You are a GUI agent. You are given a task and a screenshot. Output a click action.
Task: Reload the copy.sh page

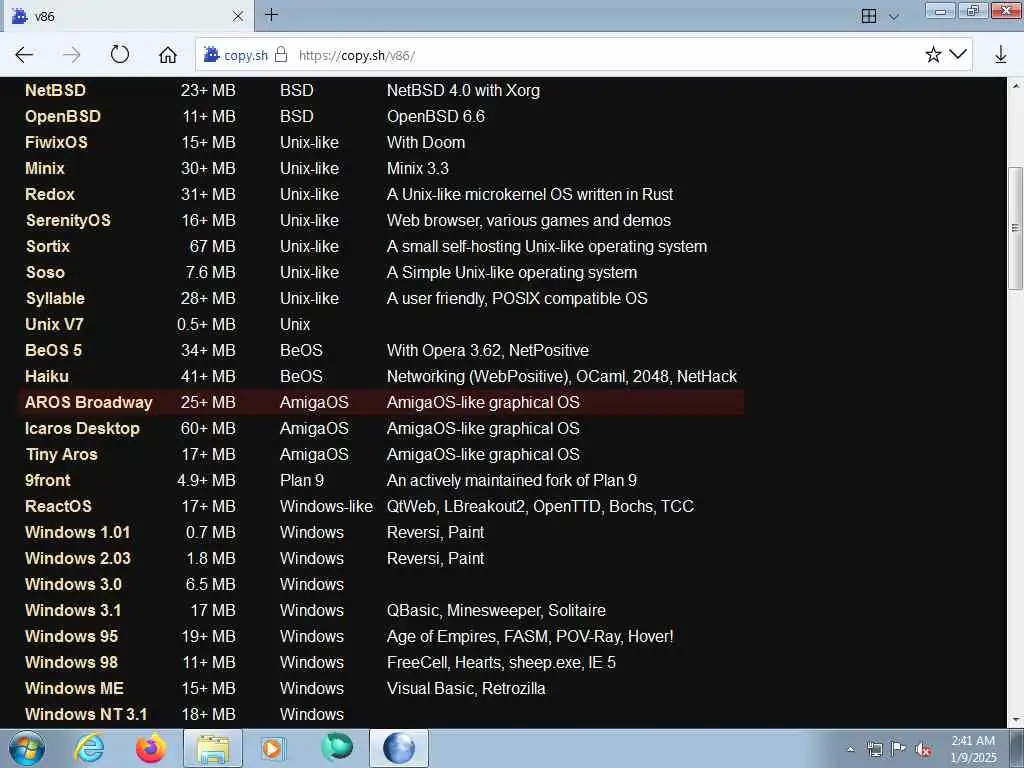pyautogui.click(x=120, y=54)
